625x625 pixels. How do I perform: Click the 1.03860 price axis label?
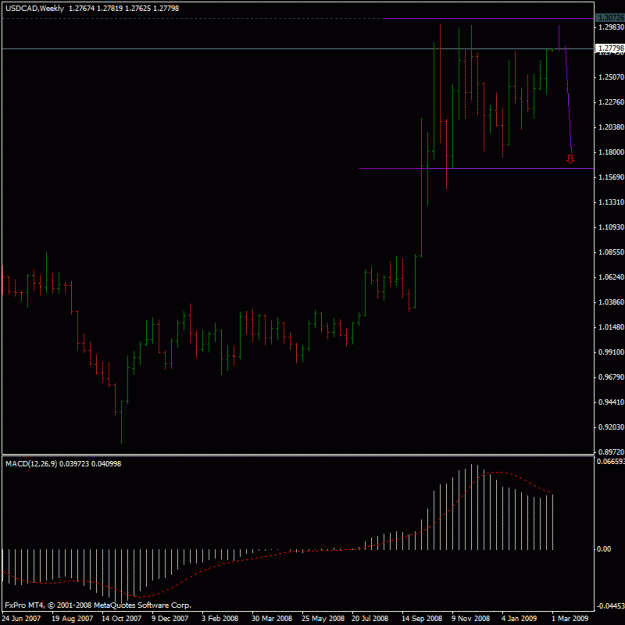611,302
